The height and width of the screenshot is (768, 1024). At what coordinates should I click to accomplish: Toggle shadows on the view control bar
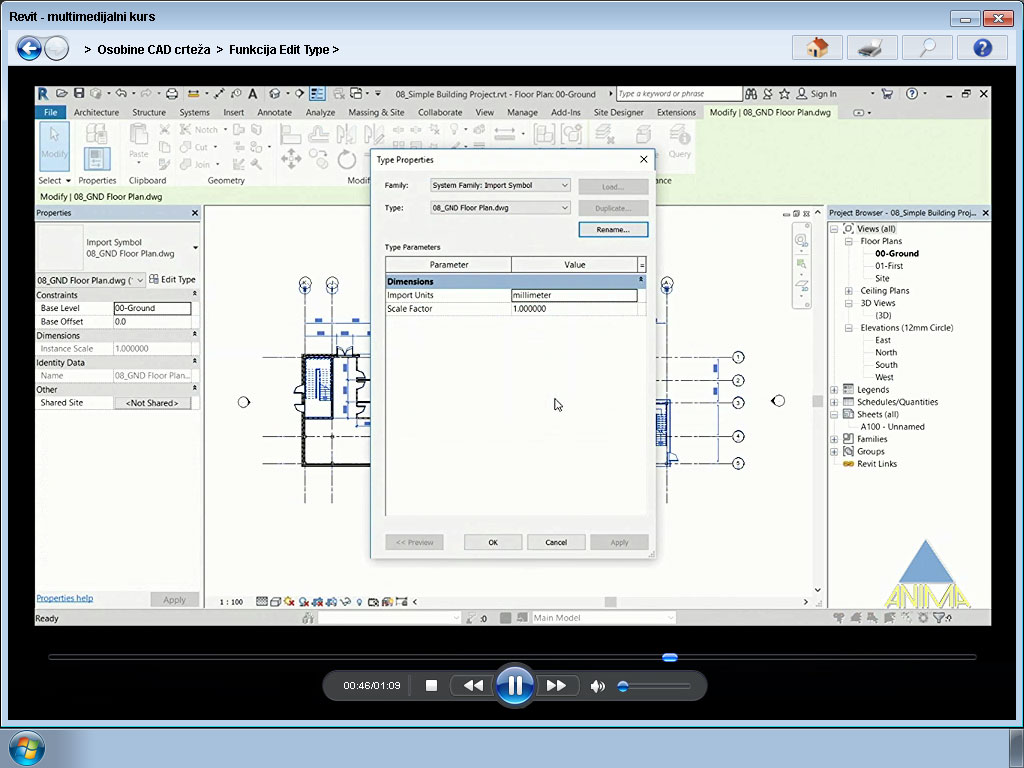[303, 601]
